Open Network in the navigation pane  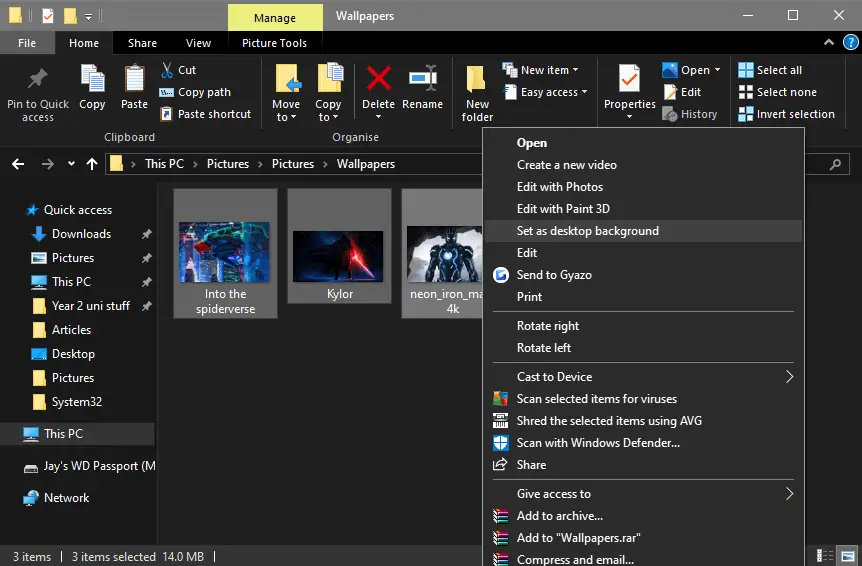56,498
